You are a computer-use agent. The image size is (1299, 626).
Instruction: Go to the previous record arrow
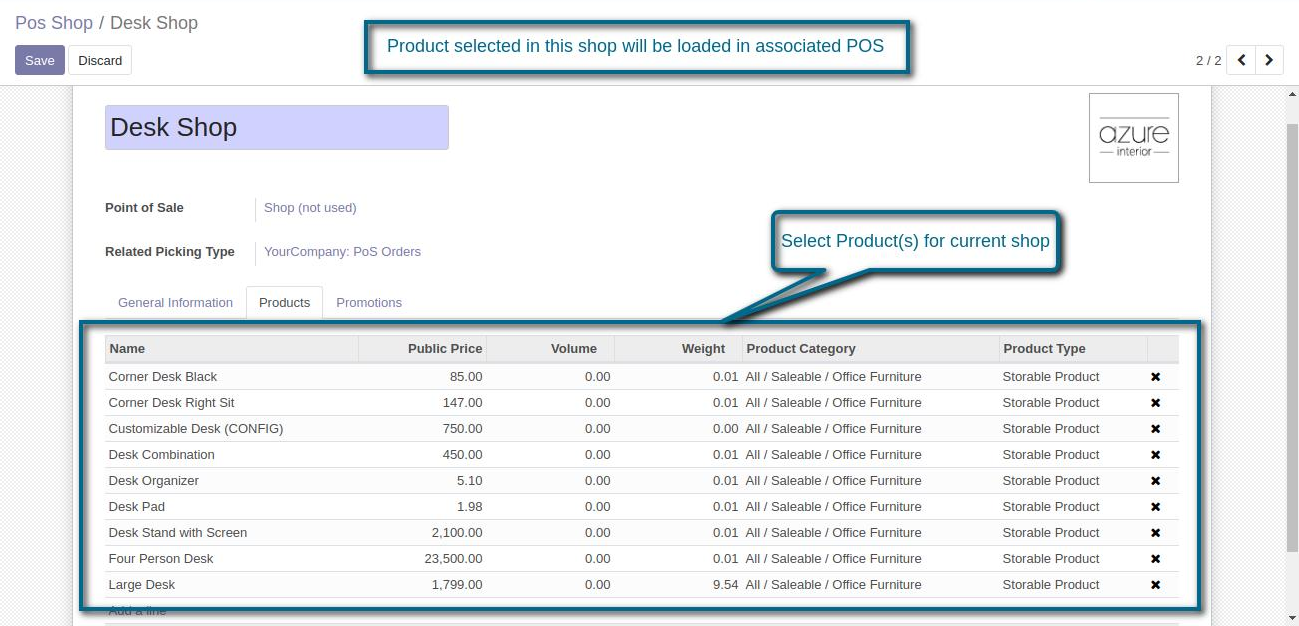(x=1241, y=60)
